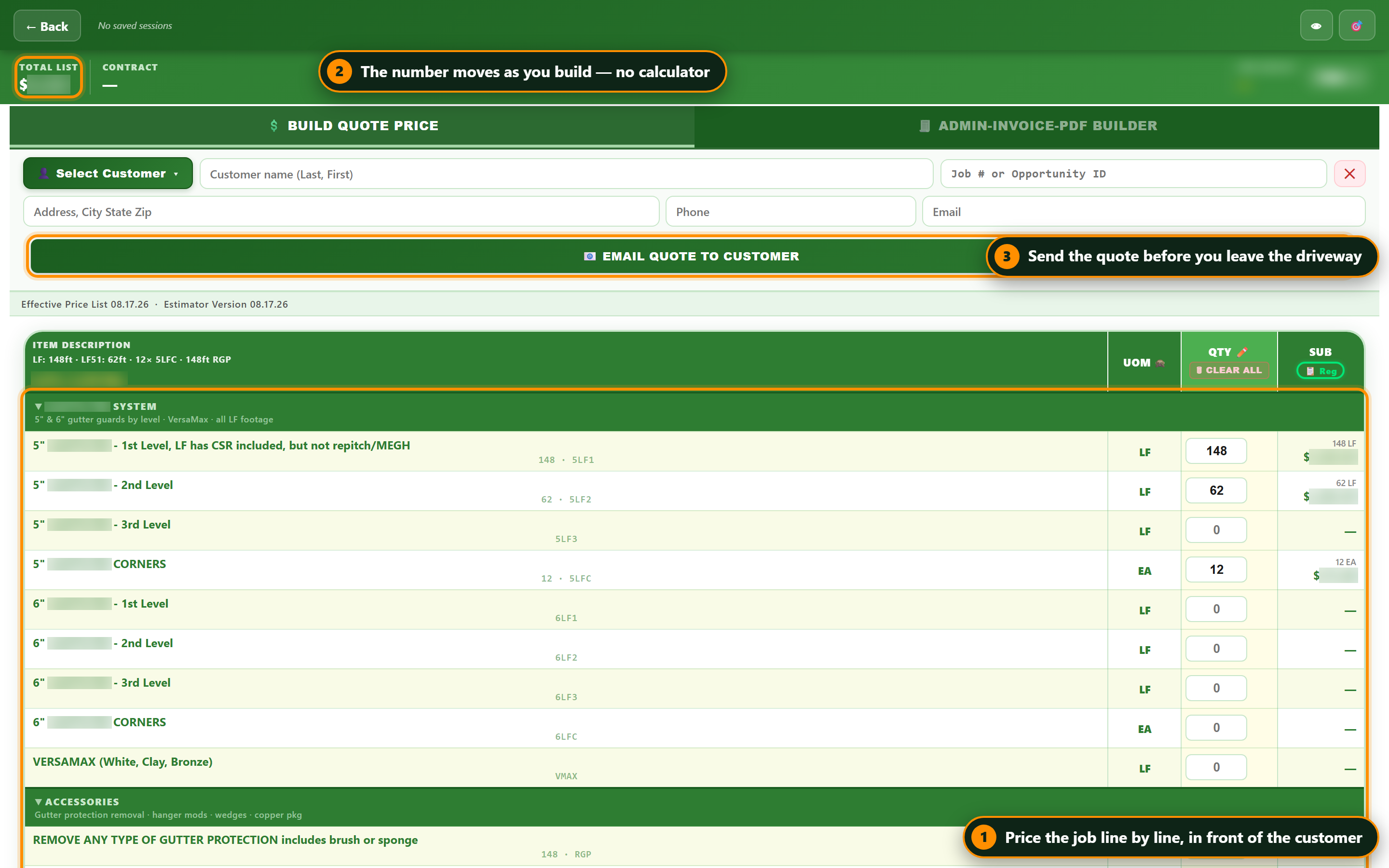
Task: Click the TOTAL LIST price display
Action: pos(48,77)
